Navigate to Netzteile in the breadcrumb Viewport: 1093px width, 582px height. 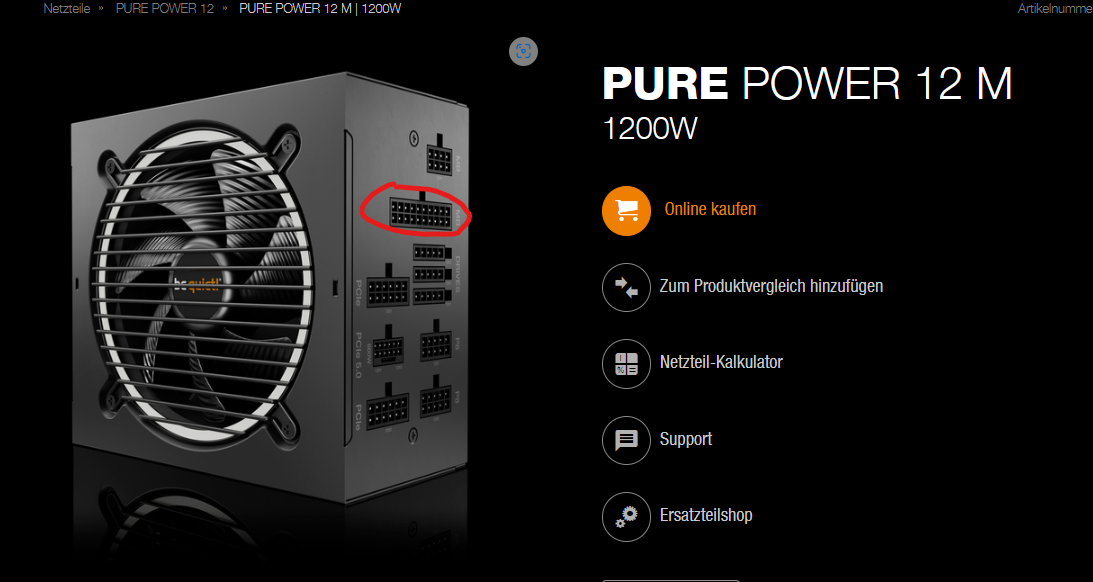pyautogui.click(x=67, y=8)
